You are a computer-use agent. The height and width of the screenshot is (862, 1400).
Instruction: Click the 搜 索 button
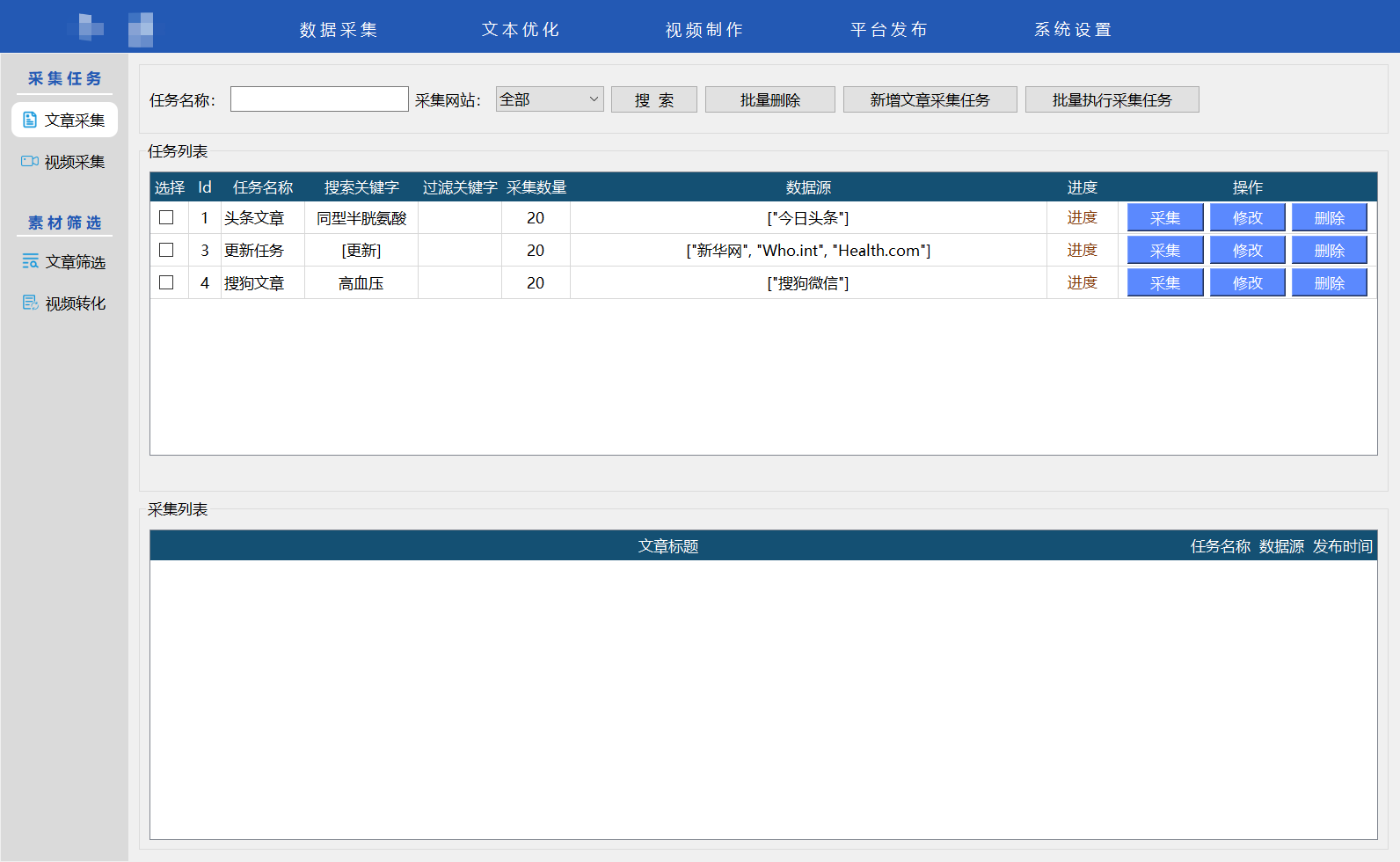[x=654, y=99]
